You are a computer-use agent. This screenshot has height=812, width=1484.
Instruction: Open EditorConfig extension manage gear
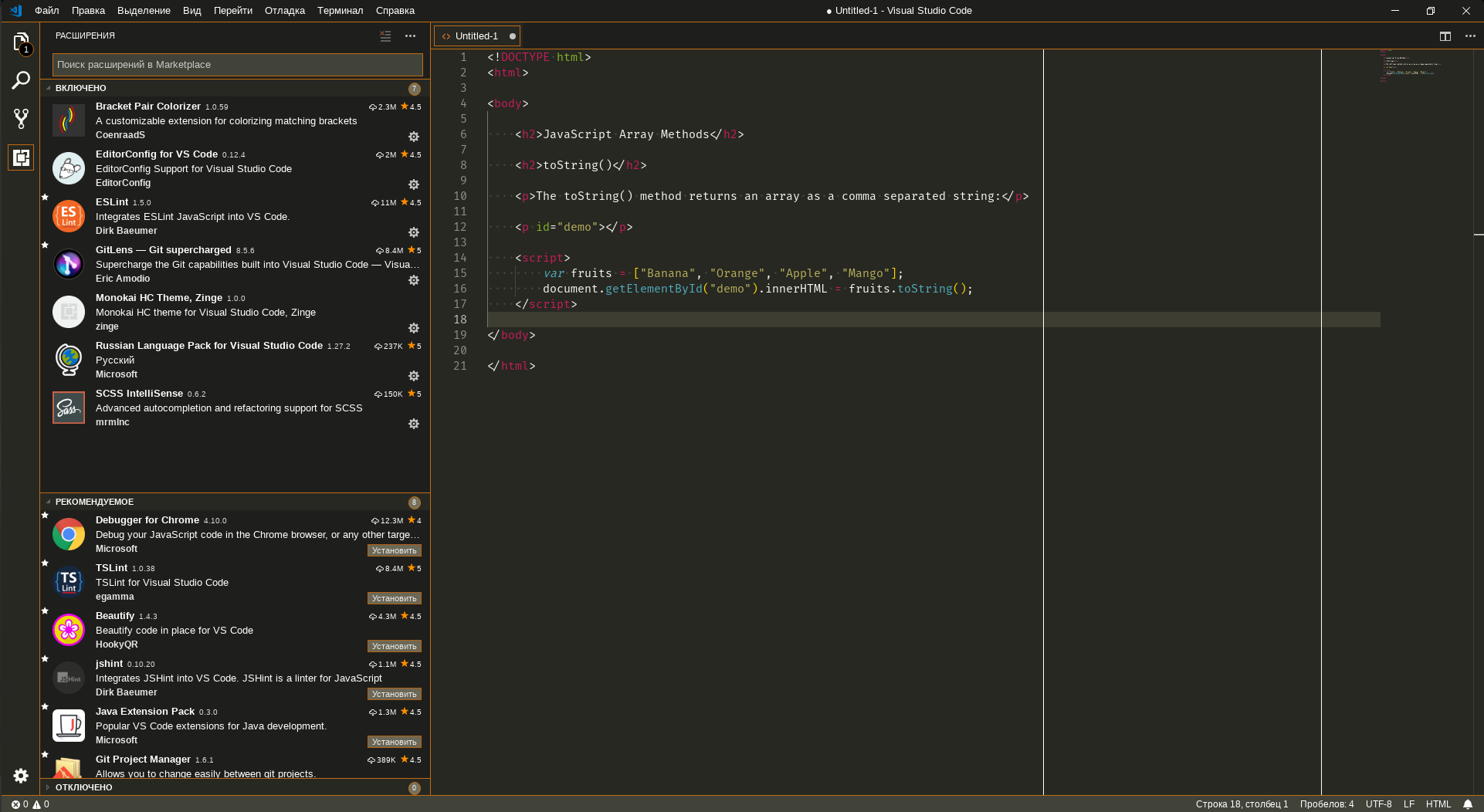point(414,184)
